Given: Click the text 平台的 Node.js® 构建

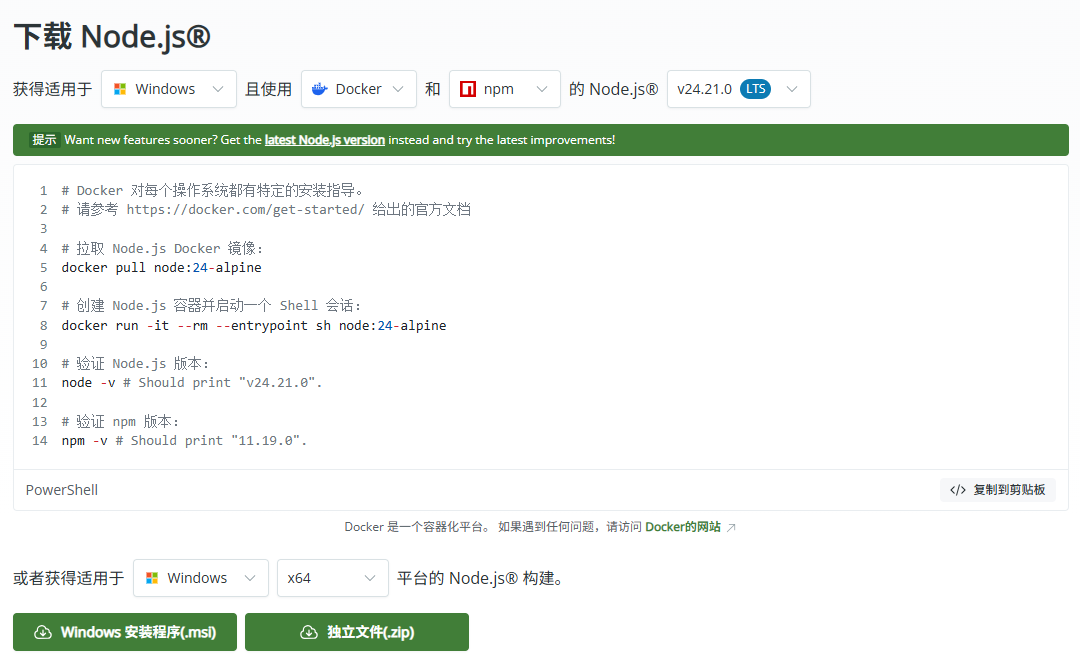Looking at the screenshot, I should (481, 577).
